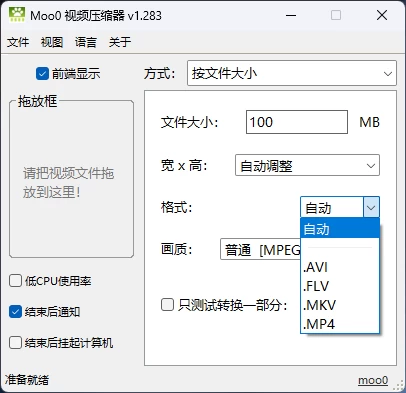Open the 关于 menu

(x=120, y=42)
